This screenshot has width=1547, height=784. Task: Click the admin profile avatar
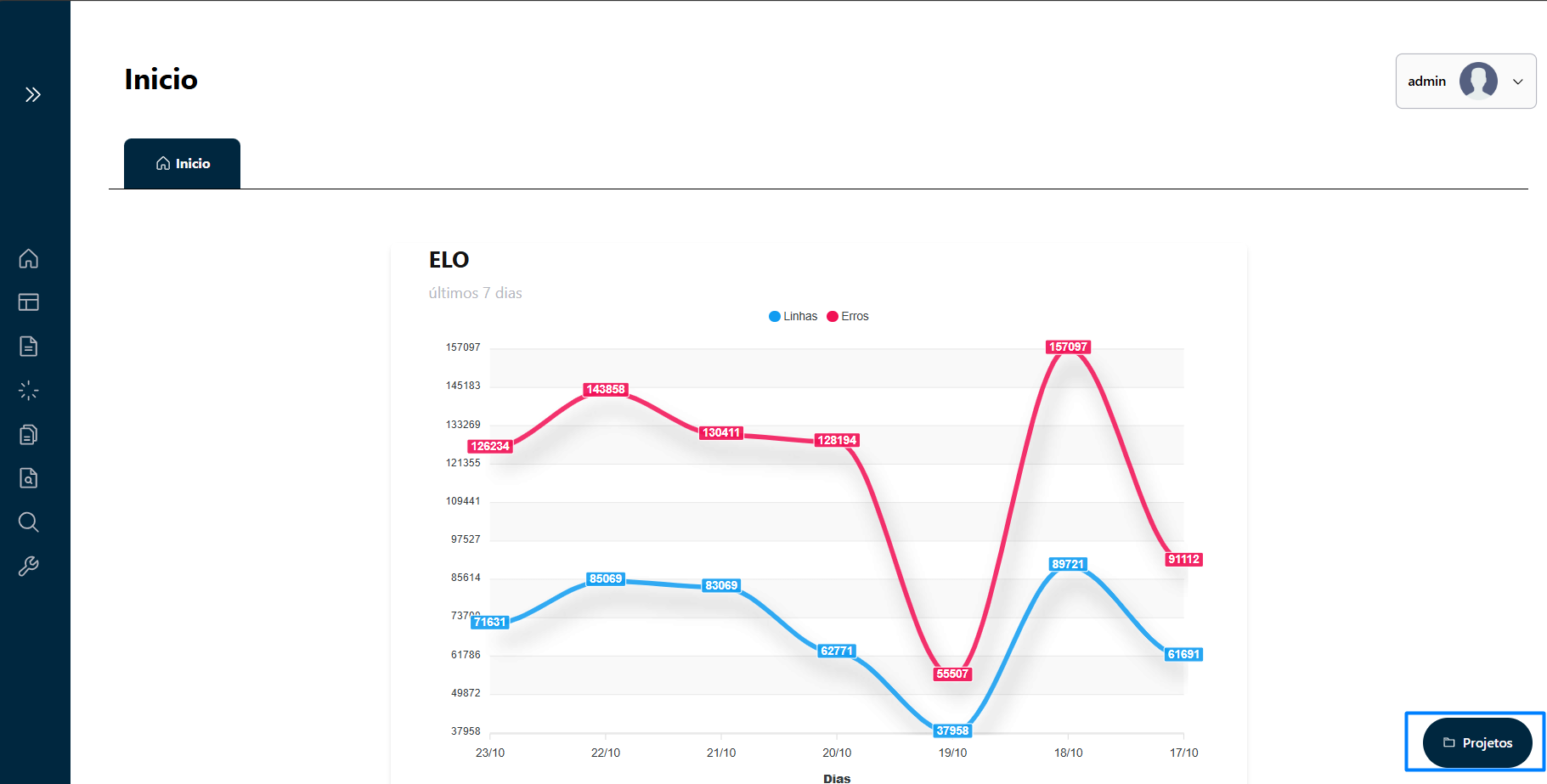1478,82
